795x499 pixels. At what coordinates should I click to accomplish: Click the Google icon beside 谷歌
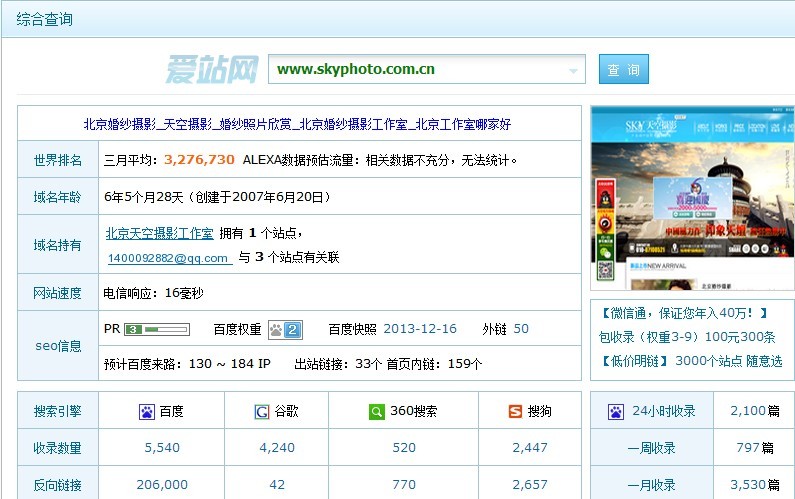[262, 411]
